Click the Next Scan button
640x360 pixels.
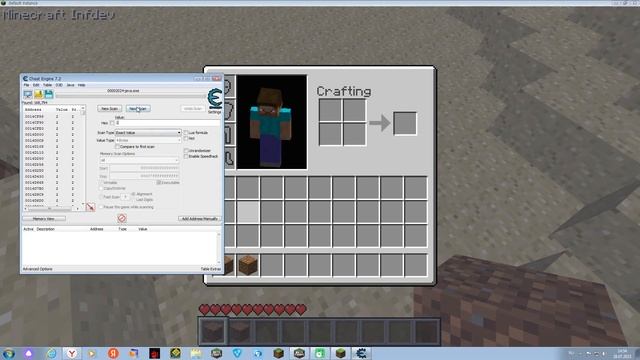(x=138, y=109)
